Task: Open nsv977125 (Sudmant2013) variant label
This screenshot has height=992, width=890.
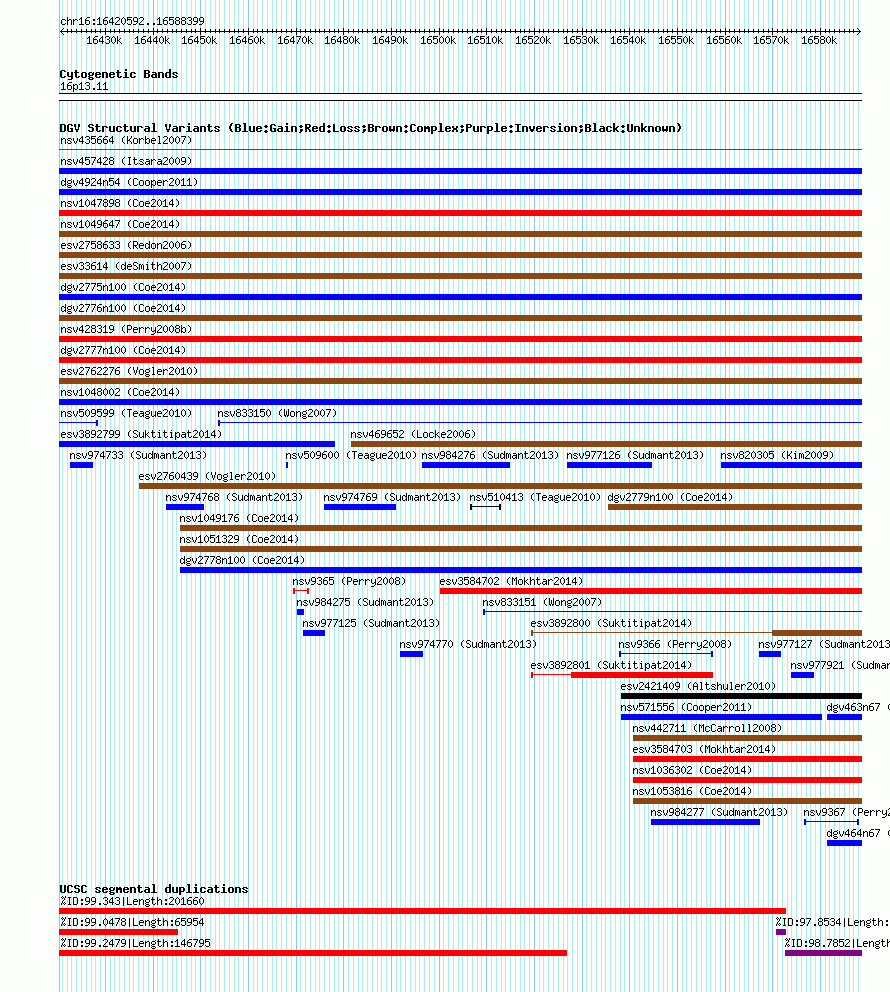Action: (x=371, y=623)
